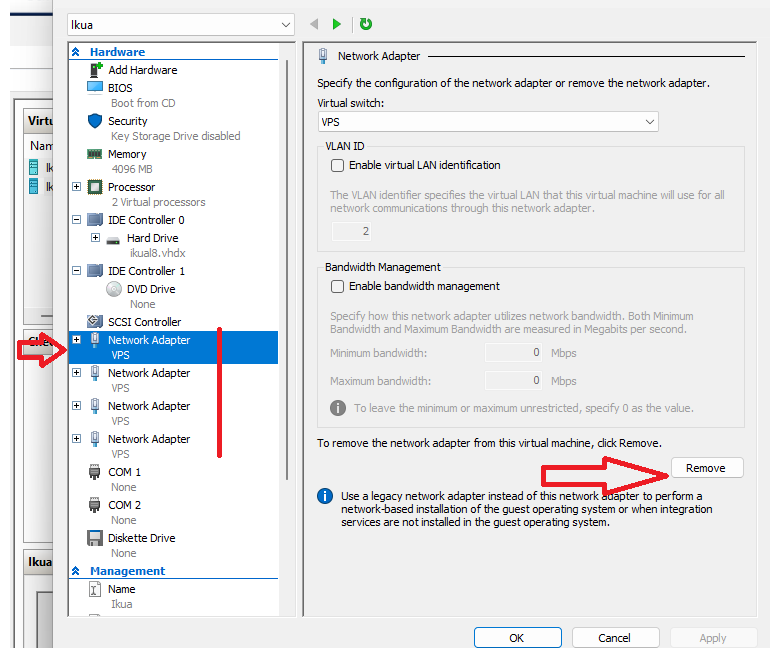Collapse the Hardware section chevron
The image size is (770, 648).
coord(76,52)
